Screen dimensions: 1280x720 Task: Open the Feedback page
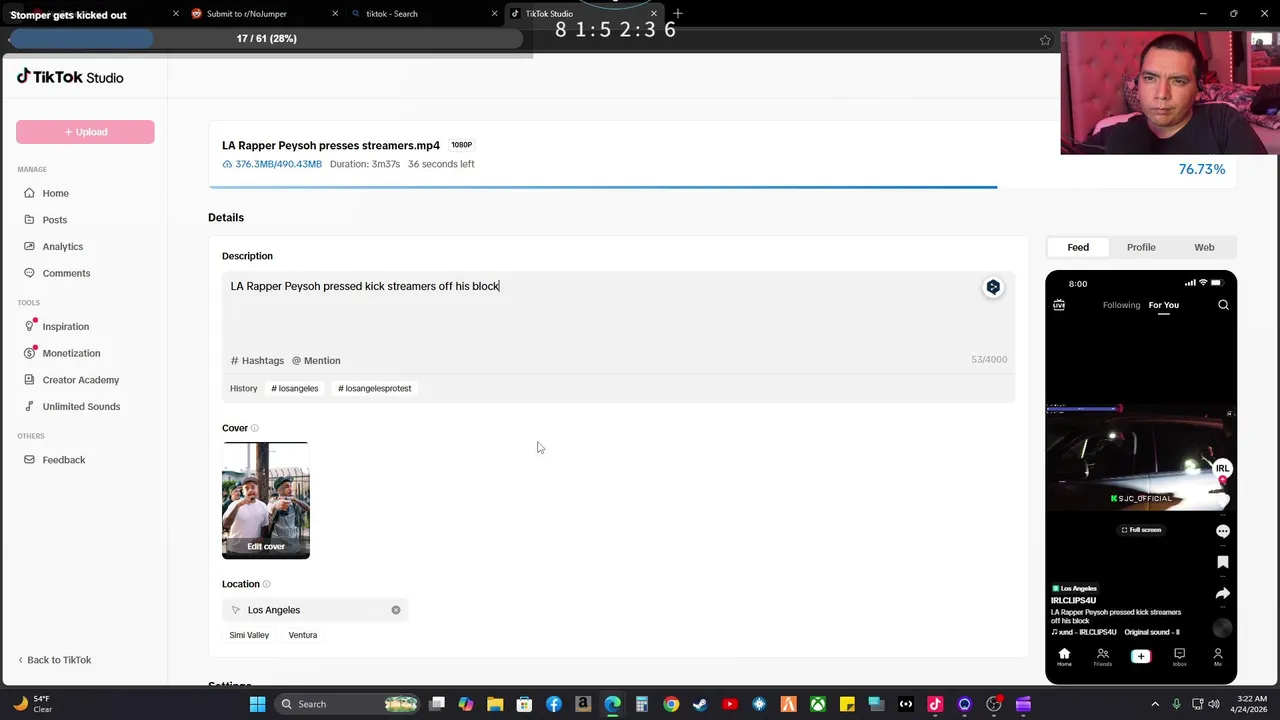(x=63, y=460)
